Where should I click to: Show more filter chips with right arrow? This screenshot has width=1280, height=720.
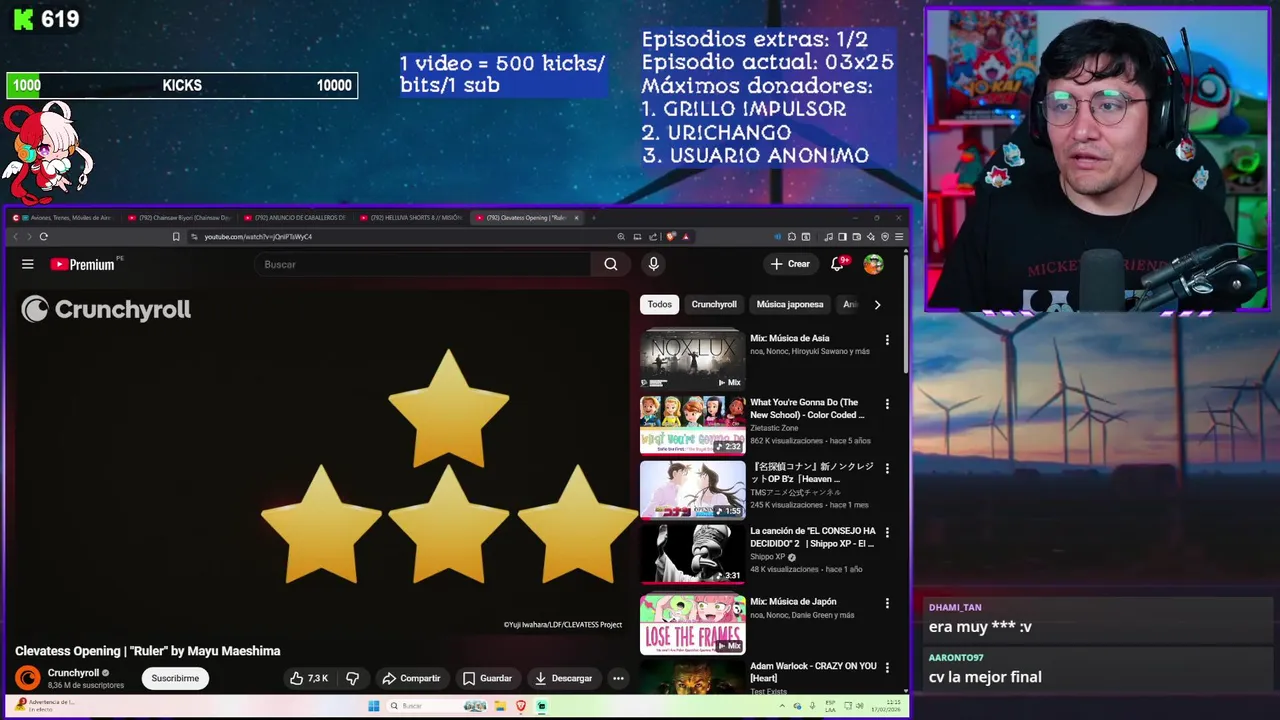point(877,304)
